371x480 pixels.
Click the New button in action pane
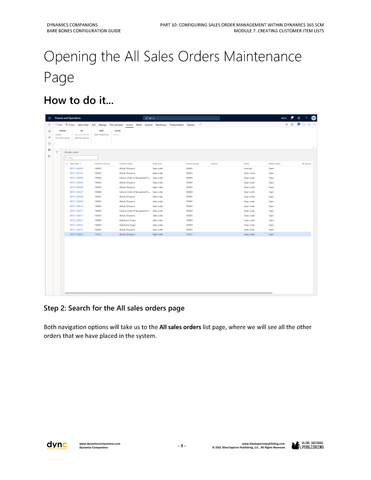59,125
